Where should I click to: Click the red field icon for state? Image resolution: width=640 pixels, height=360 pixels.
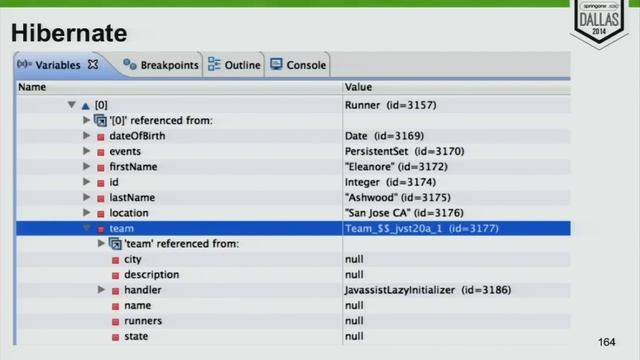[x=116, y=338]
